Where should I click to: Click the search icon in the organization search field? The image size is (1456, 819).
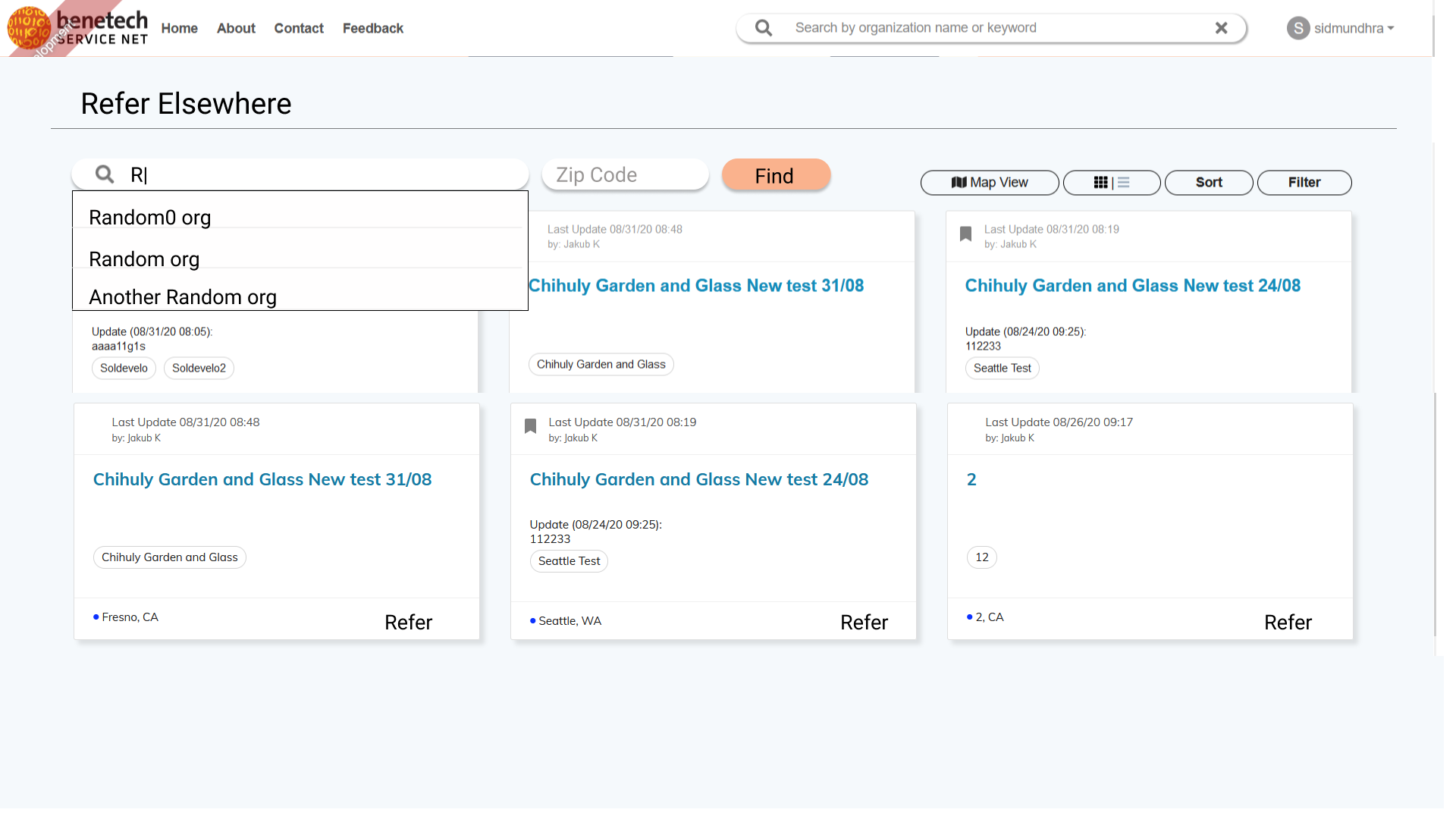tap(104, 174)
